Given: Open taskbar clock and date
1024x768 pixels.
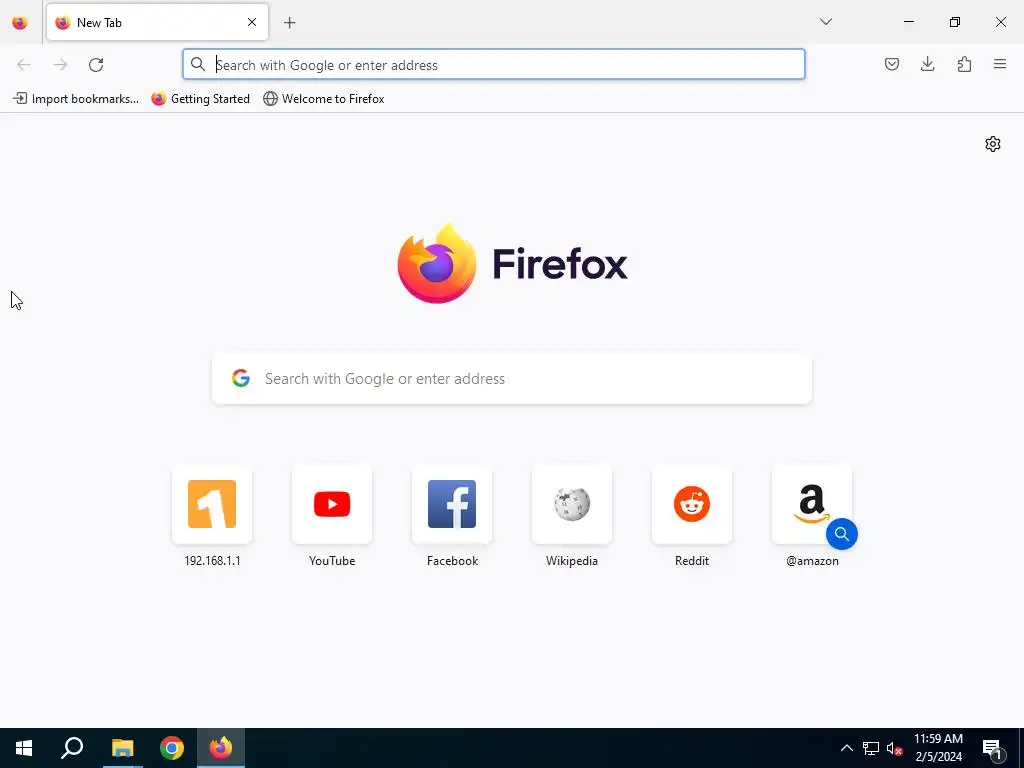Looking at the screenshot, I should 938,748.
